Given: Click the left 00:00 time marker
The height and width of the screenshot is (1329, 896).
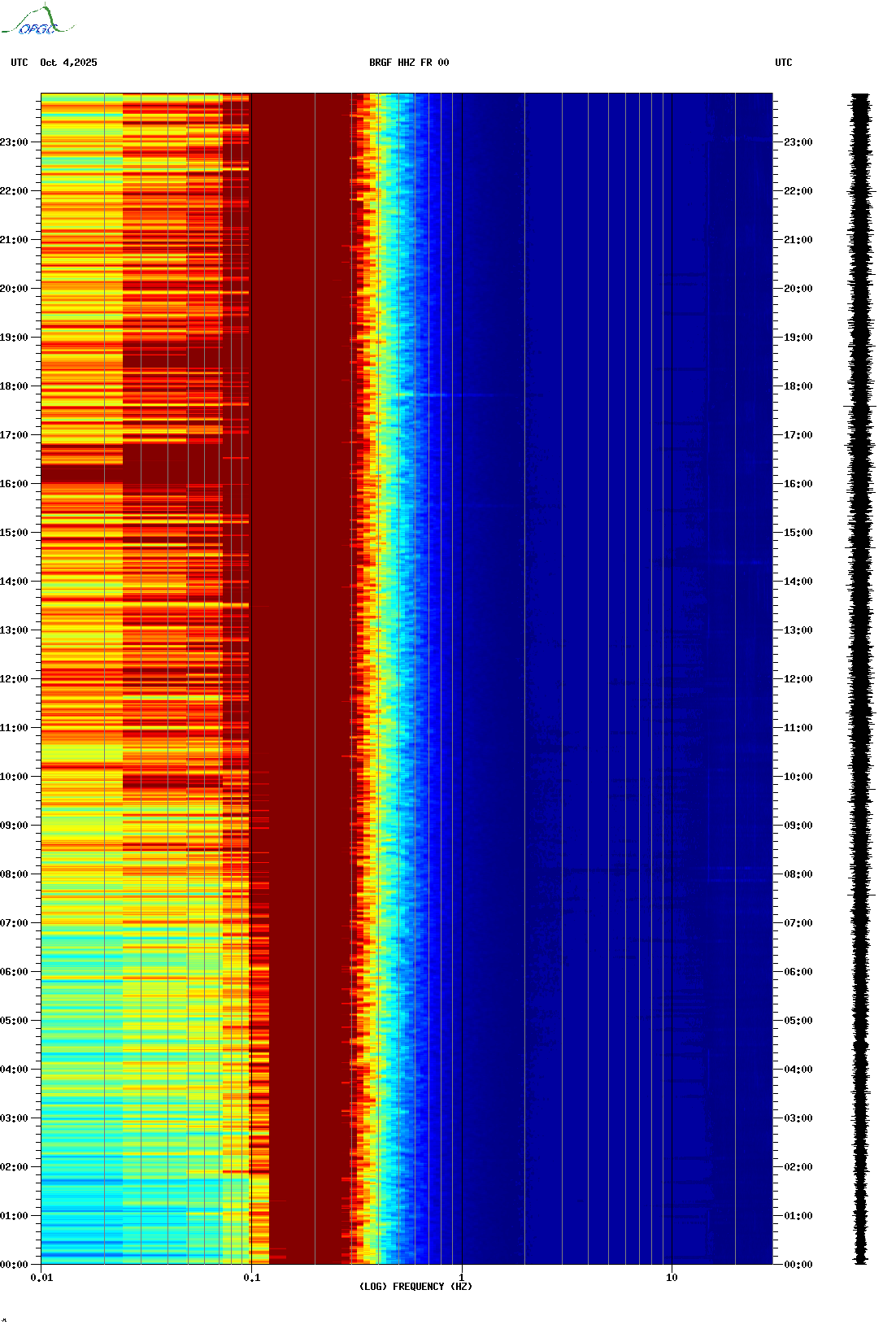Looking at the screenshot, I should coord(14,1265).
